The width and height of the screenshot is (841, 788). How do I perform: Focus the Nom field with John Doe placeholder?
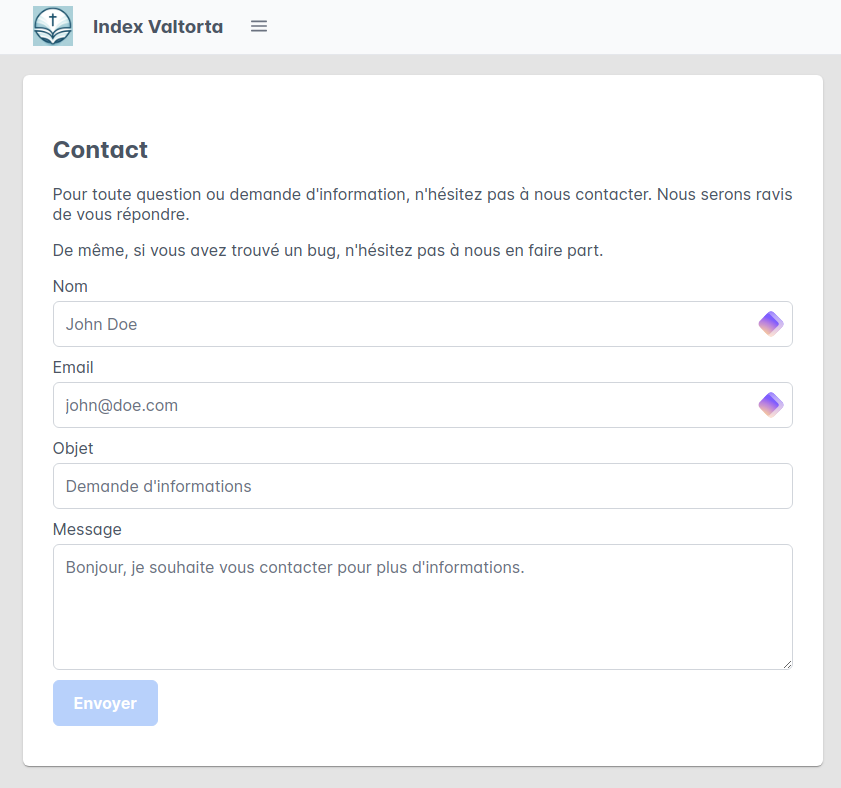point(400,324)
